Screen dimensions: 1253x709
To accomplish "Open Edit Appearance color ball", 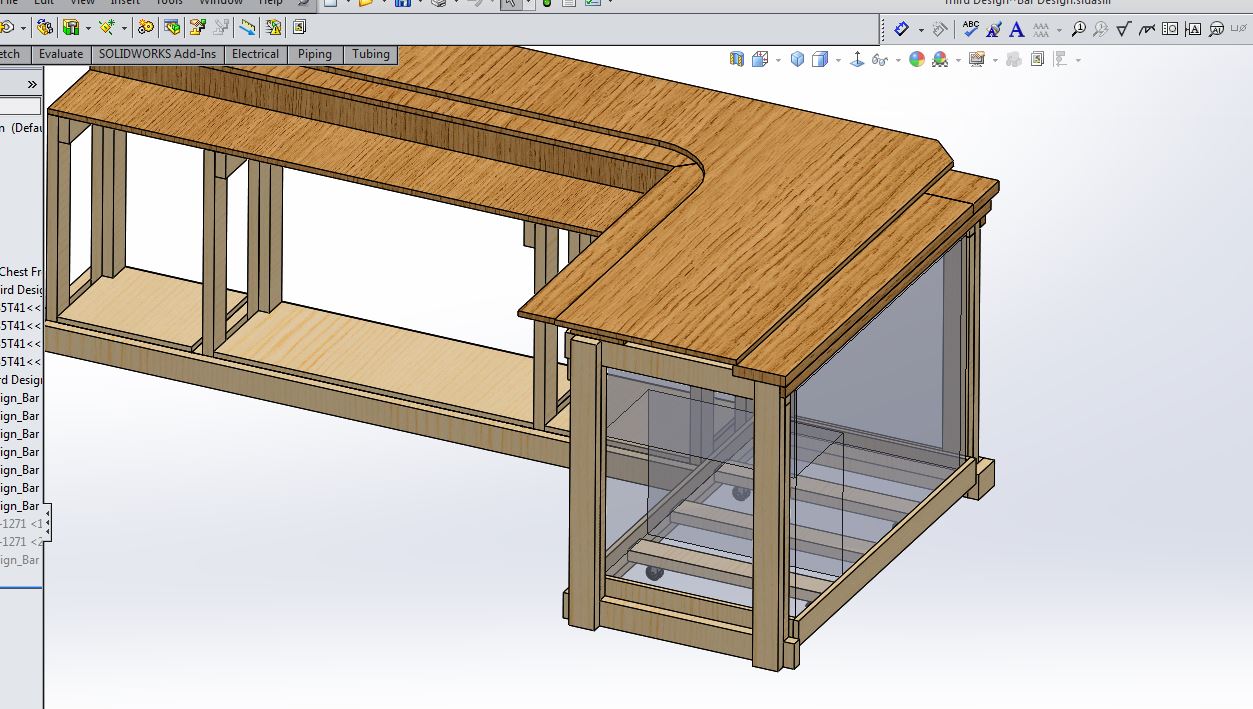I will coord(916,59).
